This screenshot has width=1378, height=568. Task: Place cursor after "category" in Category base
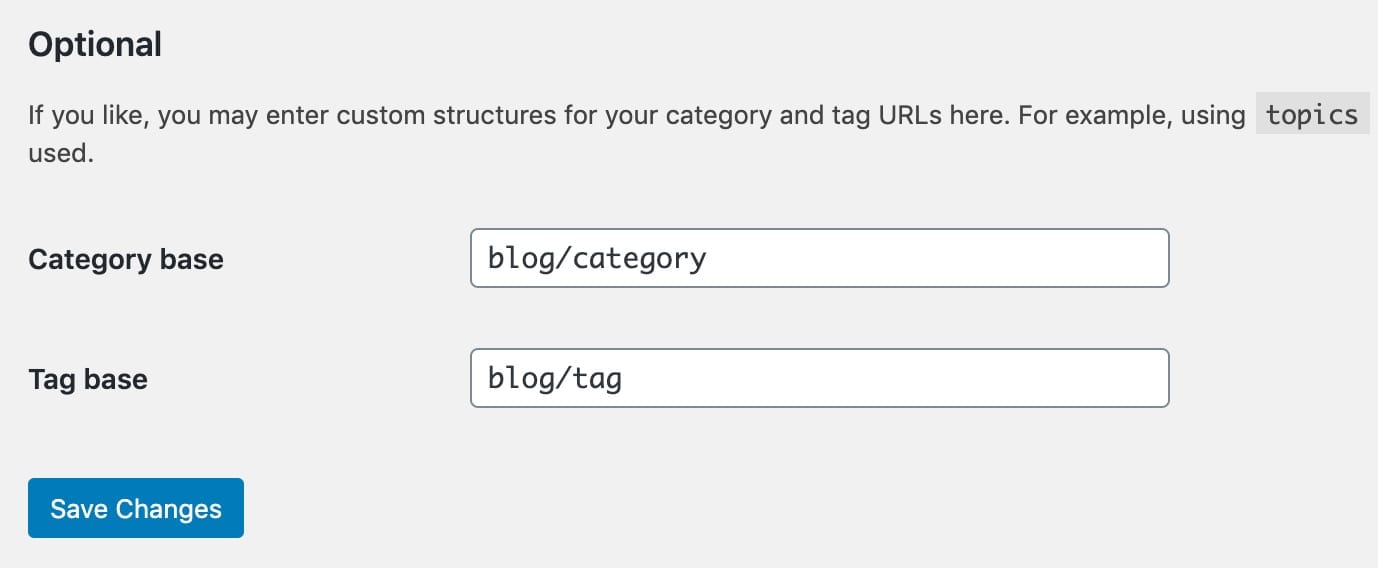[x=708, y=259]
